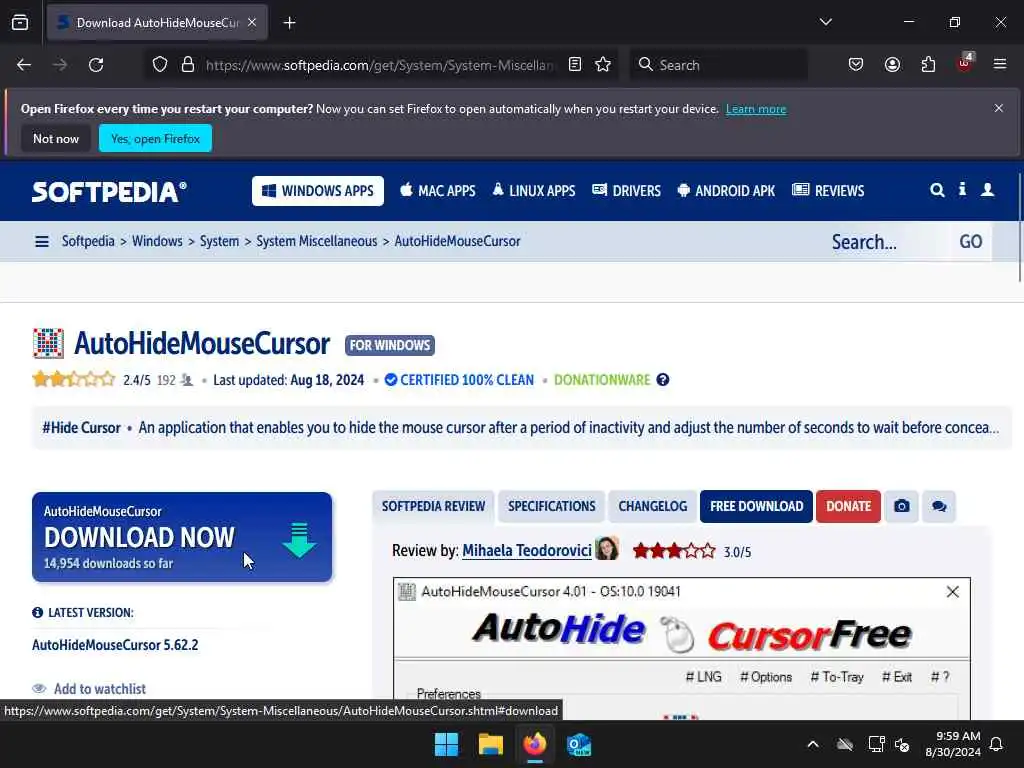
Task: Click Softpedia info icon
Action: 962,189
